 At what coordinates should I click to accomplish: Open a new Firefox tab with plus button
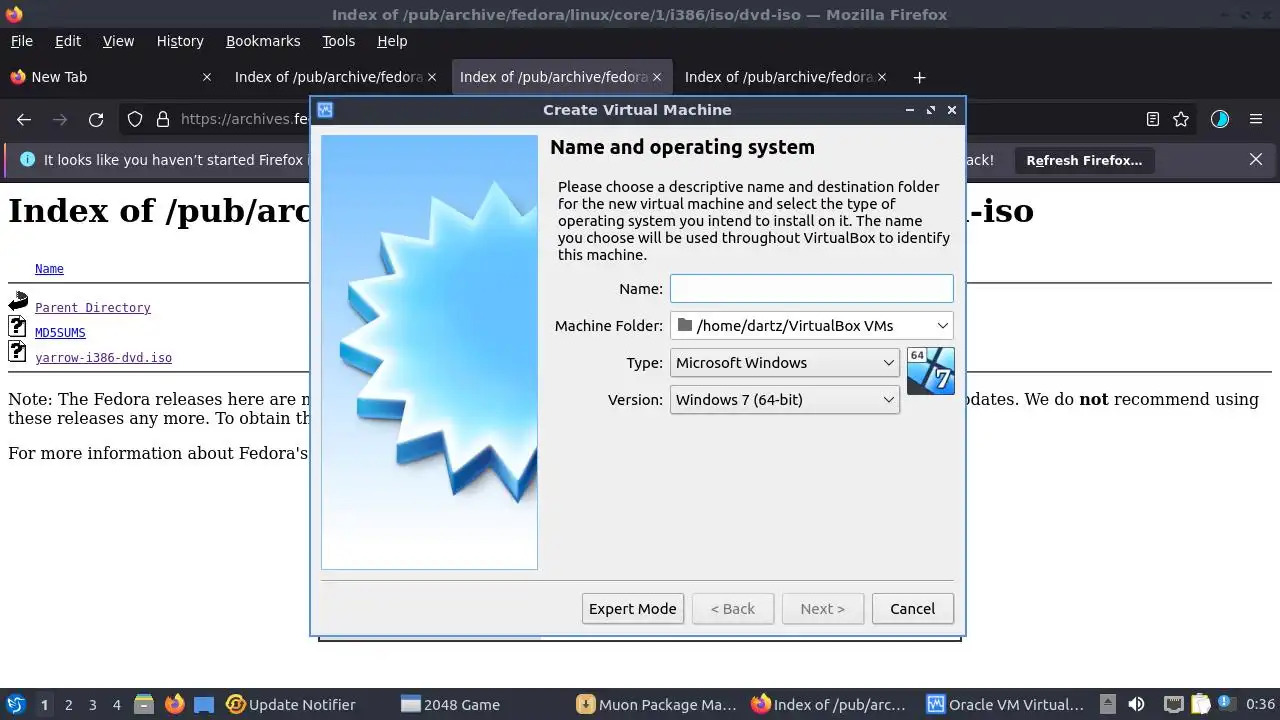[x=919, y=77]
